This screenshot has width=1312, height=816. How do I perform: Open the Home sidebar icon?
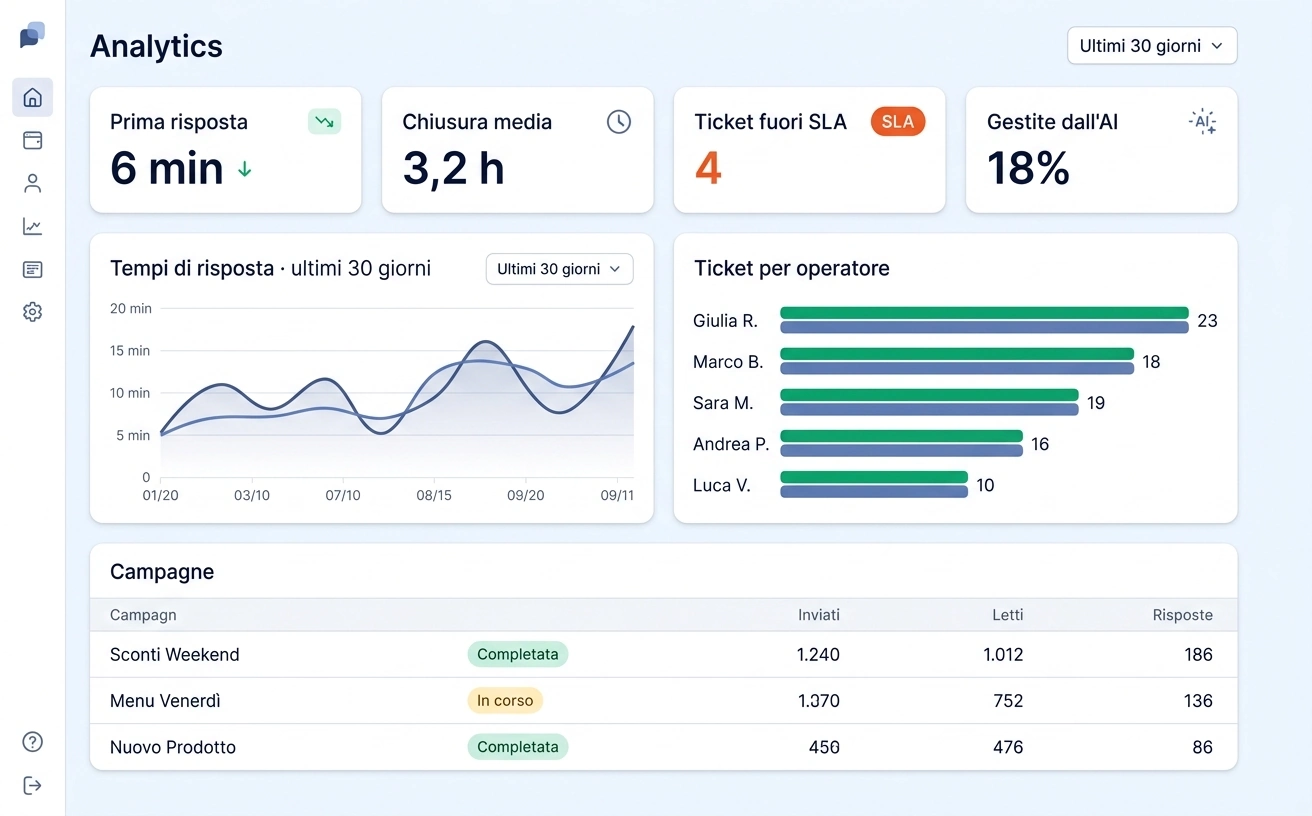[32, 97]
